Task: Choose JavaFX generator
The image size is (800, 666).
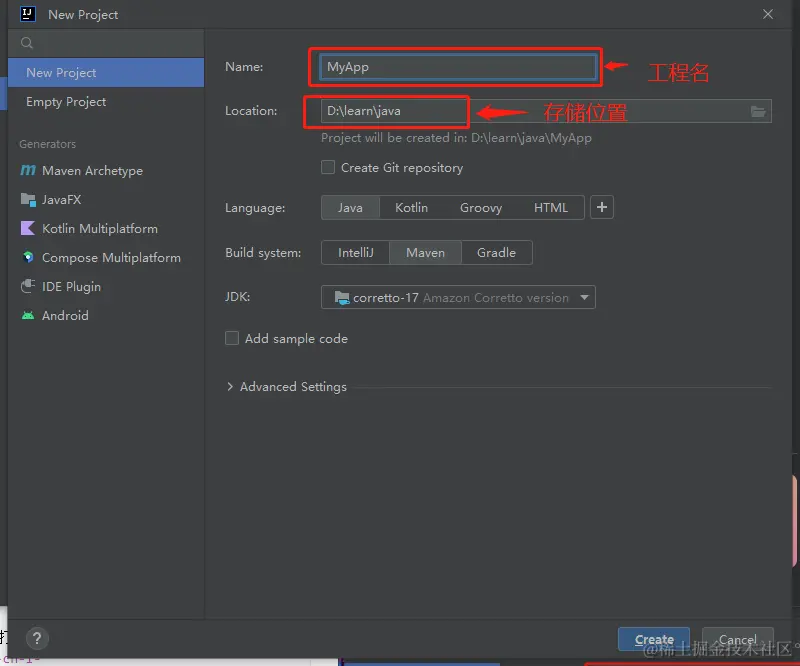Action: coord(106,200)
